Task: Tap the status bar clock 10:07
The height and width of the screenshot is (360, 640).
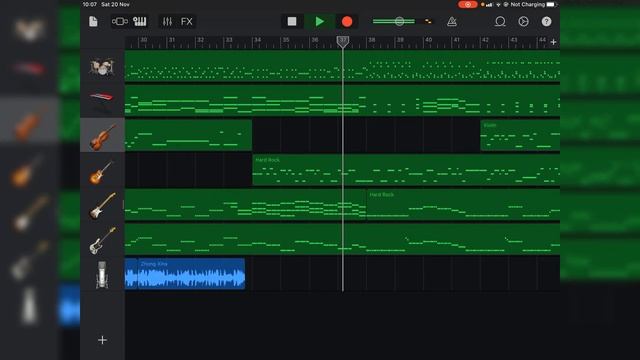Action: pyautogui.click(x=90, y=4)
